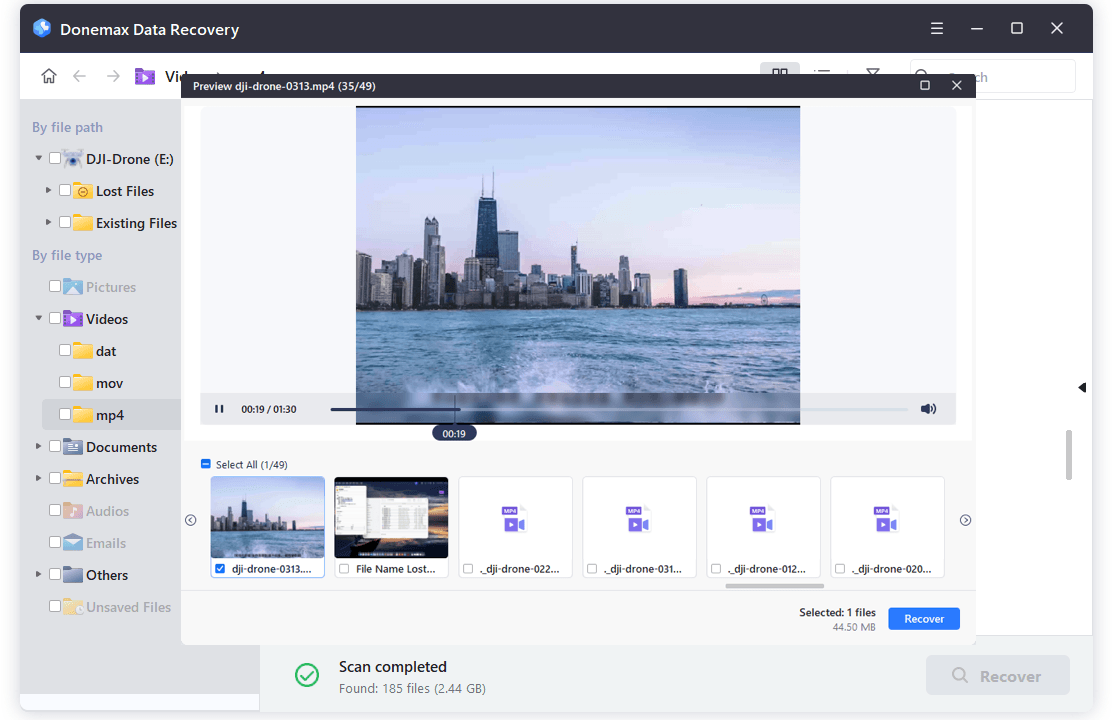Click the Recover button near Scan completed
Screen dimensions: 1113x720
click(x=997, y=675)
